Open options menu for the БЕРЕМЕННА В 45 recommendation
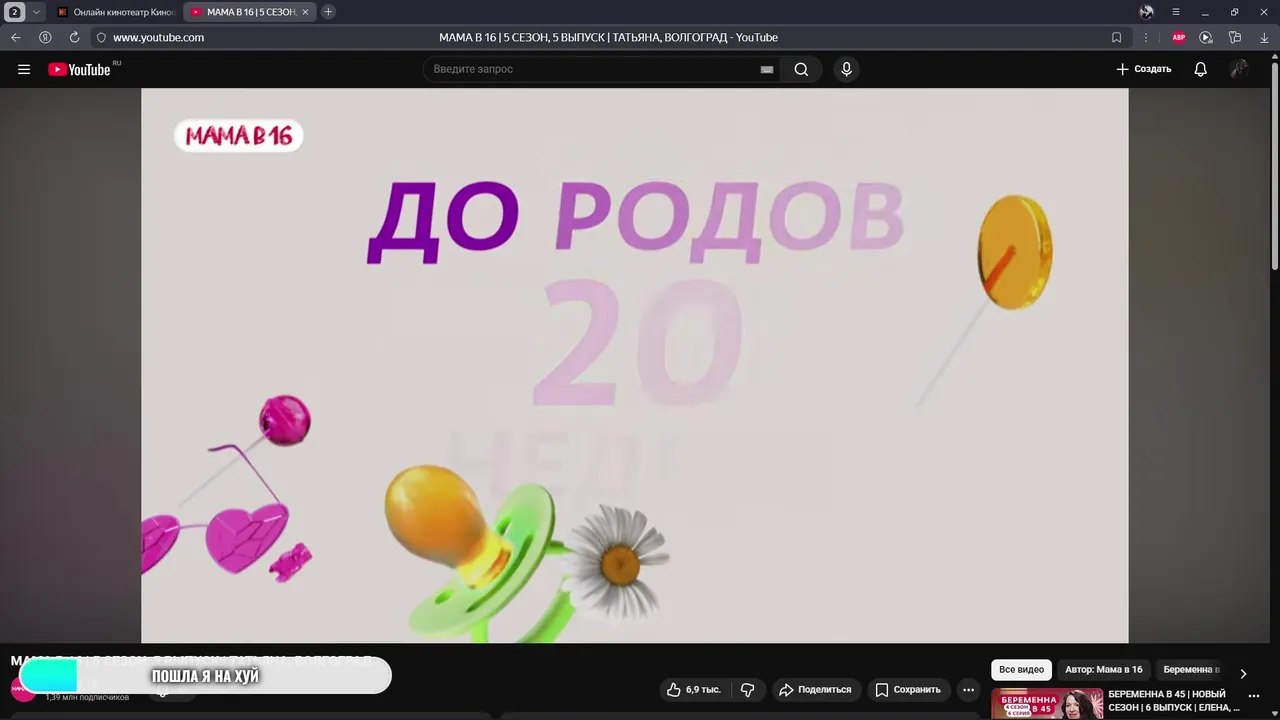Viewport: 1280px width, 720px height. pyautogui.click(x=1254, y=697)
